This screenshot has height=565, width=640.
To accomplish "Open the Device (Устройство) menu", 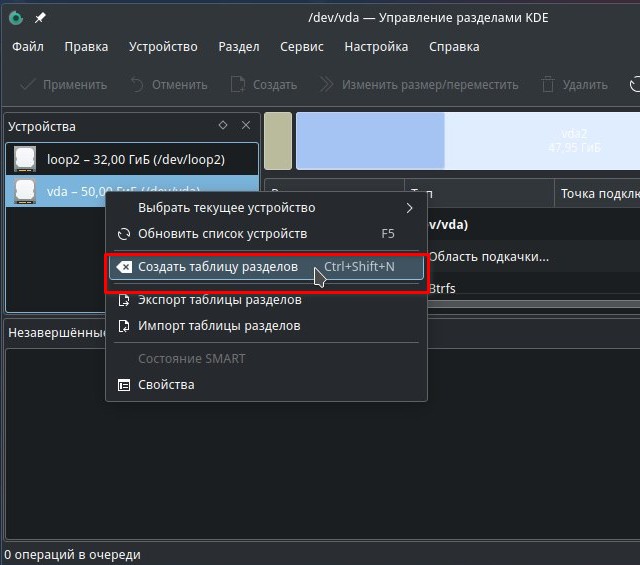I will [163, 47].
